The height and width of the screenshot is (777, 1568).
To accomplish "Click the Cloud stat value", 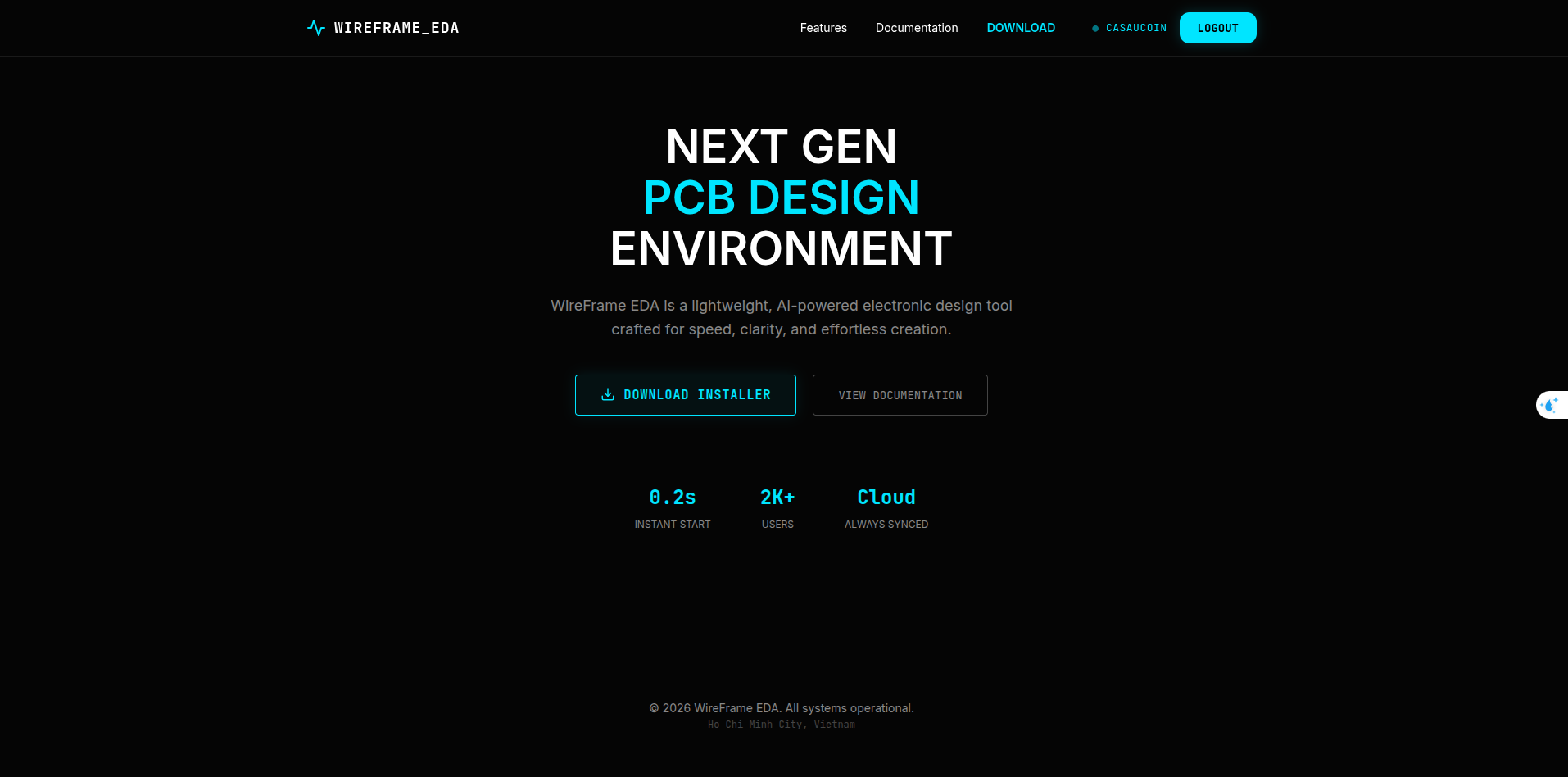I will click(x=886, y=498).
